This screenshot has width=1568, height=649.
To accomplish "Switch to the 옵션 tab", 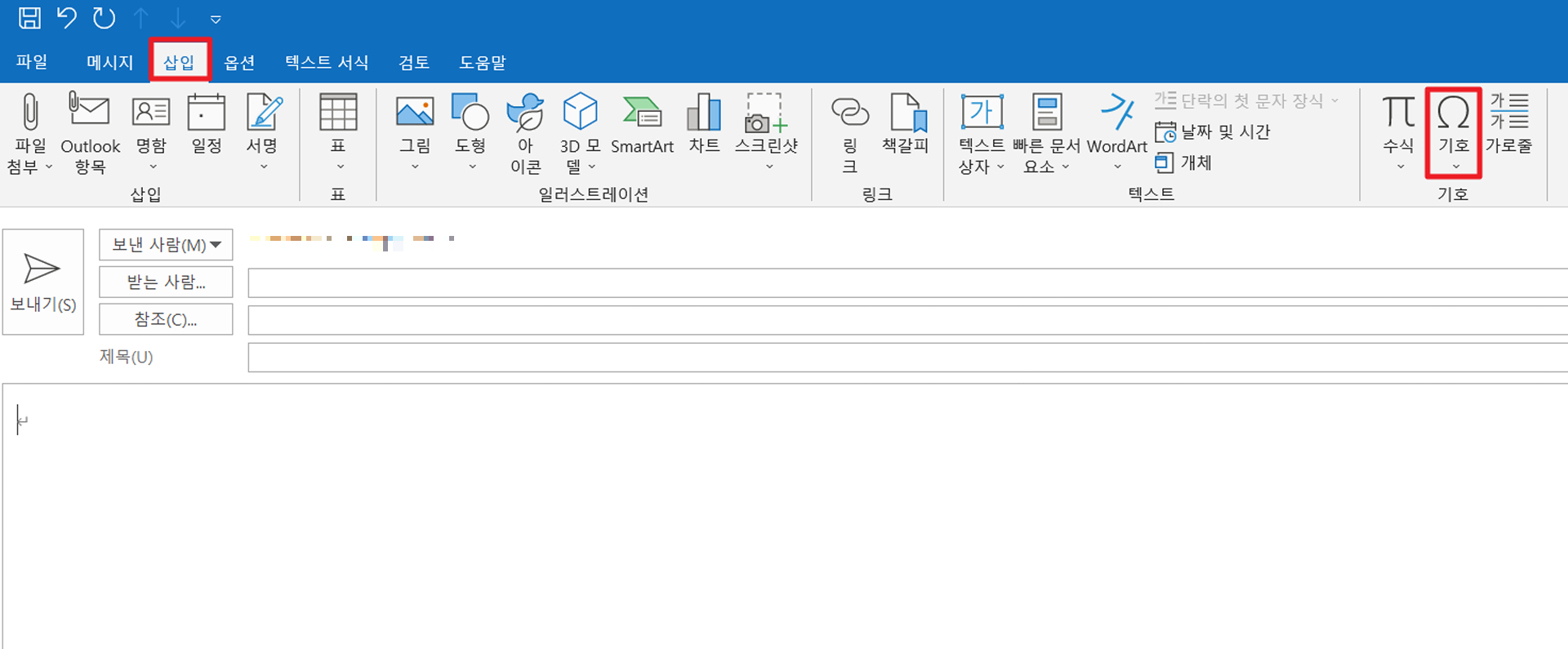I will pyautogui.click(x=239, y=62).
